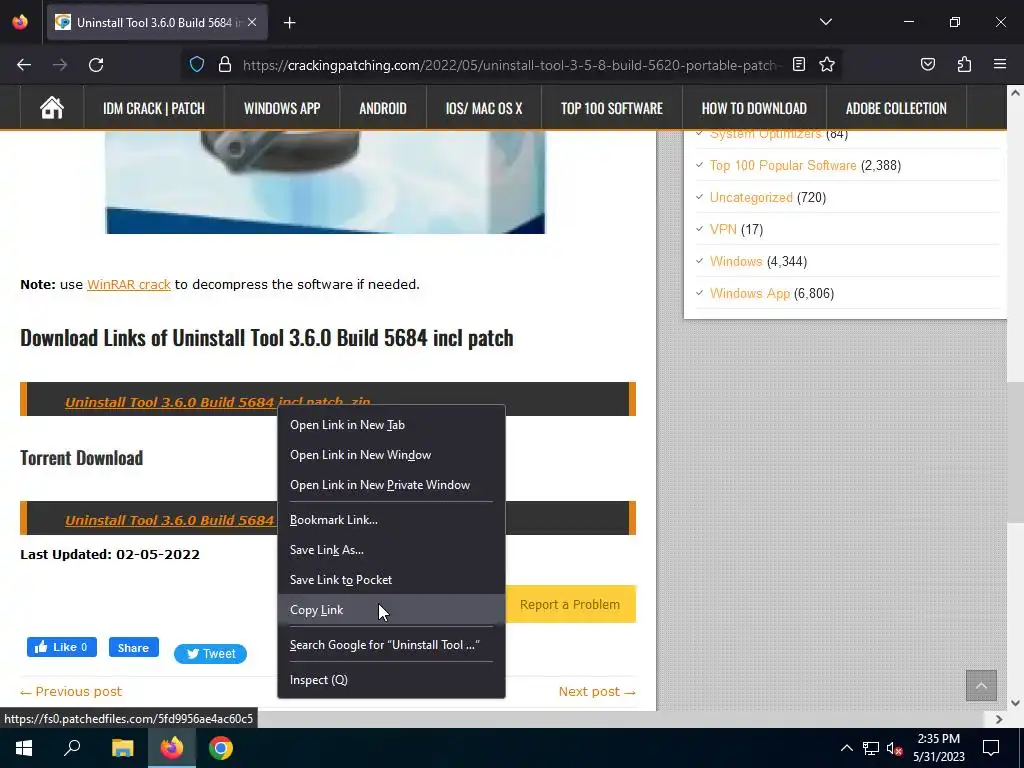Open WINDOWS APP nav item
Image resolution: width=1024 pixels, height=768 pixels.
click(282, 108)
